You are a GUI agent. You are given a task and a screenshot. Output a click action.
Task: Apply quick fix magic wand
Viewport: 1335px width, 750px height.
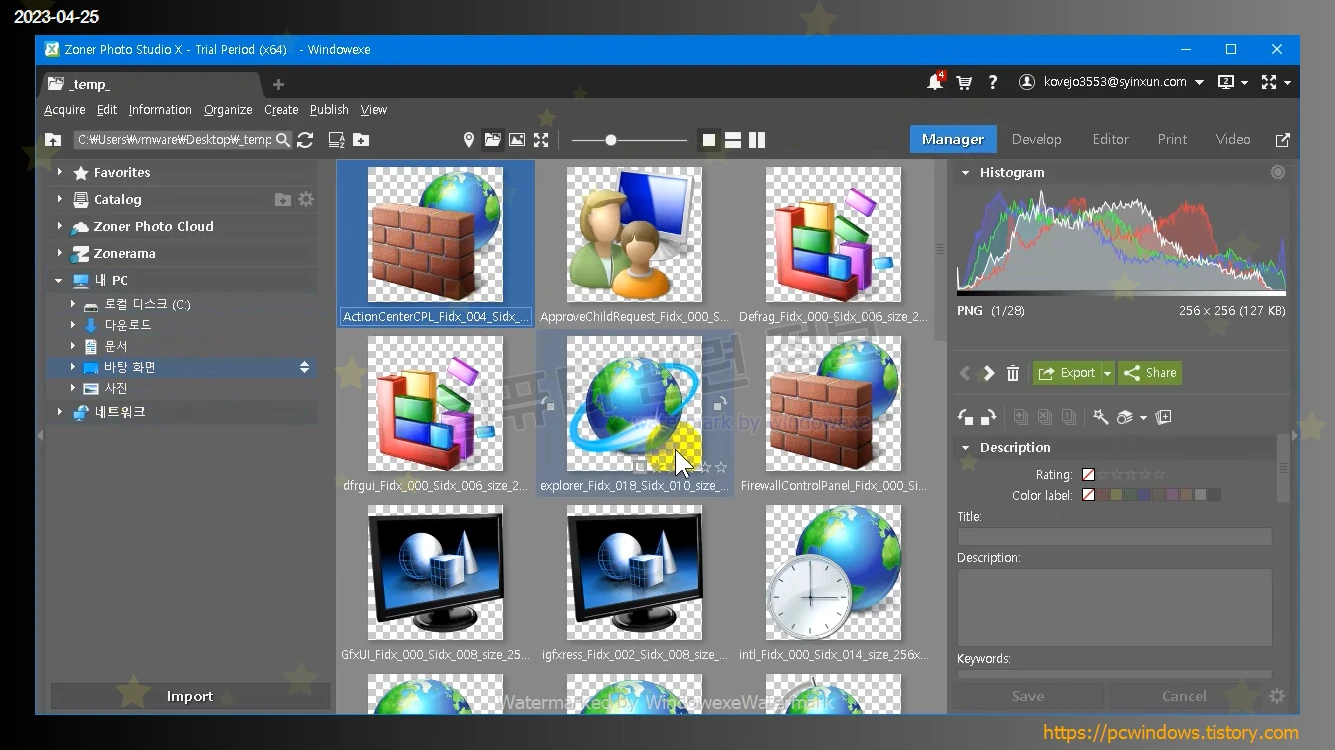1101,417
